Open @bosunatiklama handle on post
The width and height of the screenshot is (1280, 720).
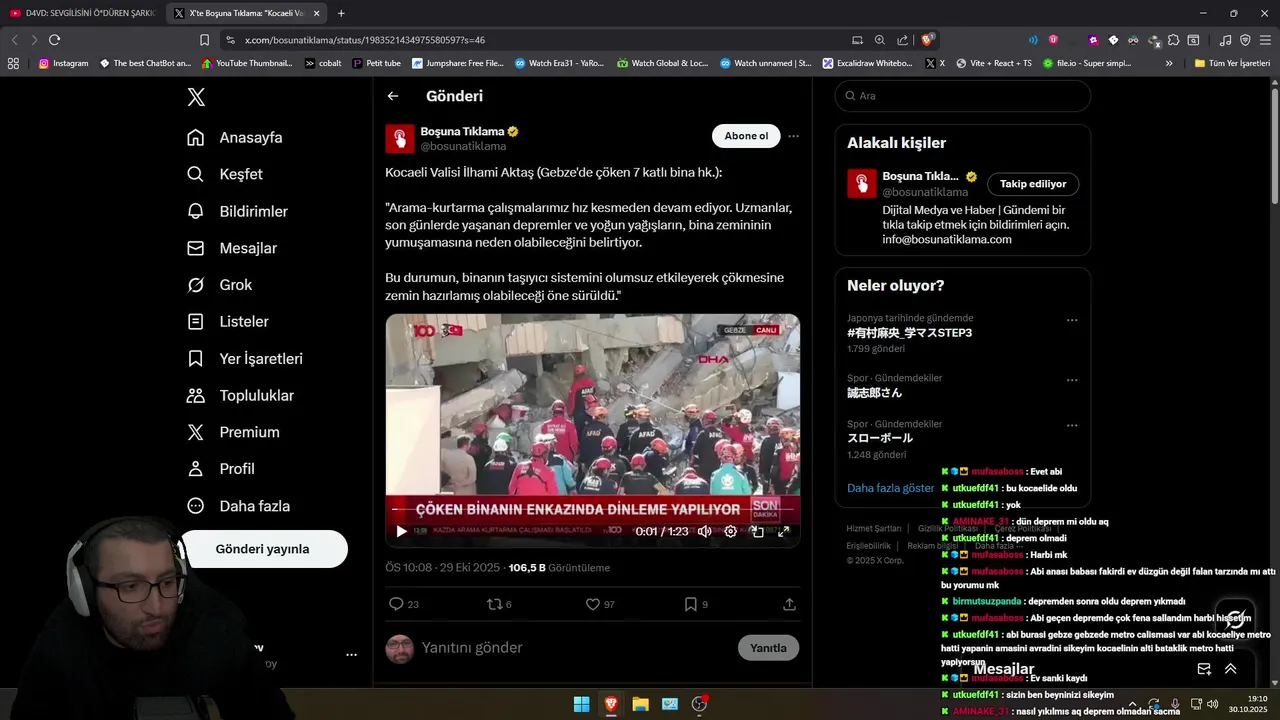[x=463, y=146]
